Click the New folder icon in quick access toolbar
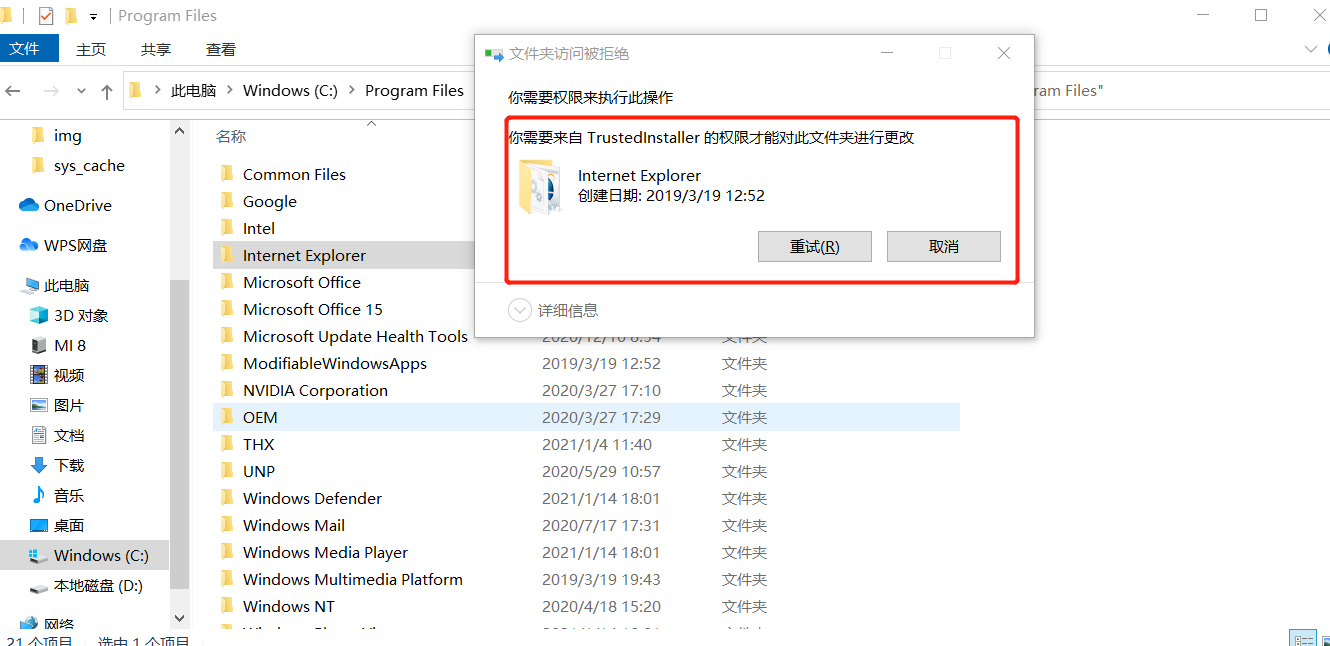 (x=71, y=16)
